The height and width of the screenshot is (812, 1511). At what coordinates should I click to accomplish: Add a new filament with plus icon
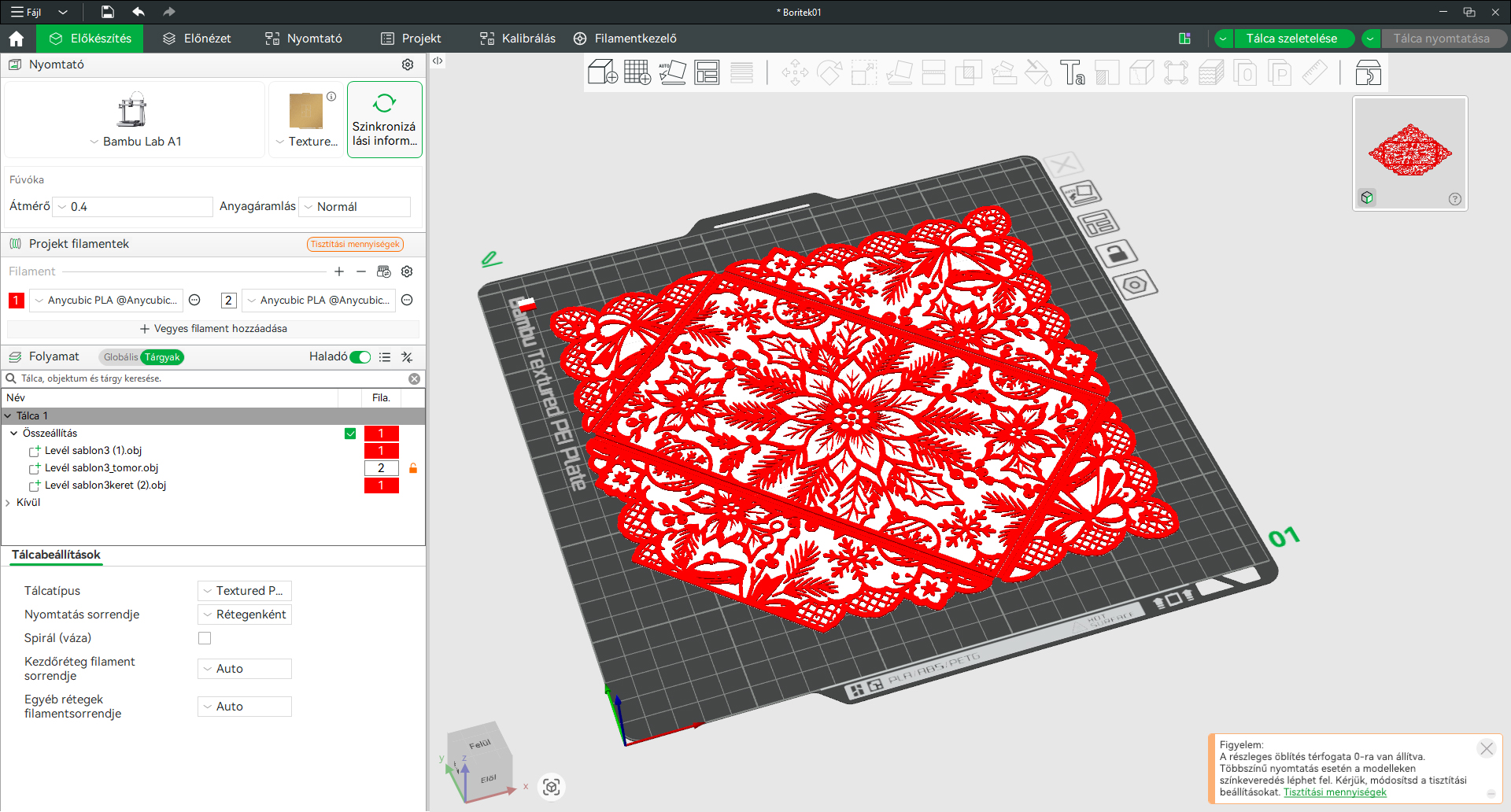tap(339, 271)
